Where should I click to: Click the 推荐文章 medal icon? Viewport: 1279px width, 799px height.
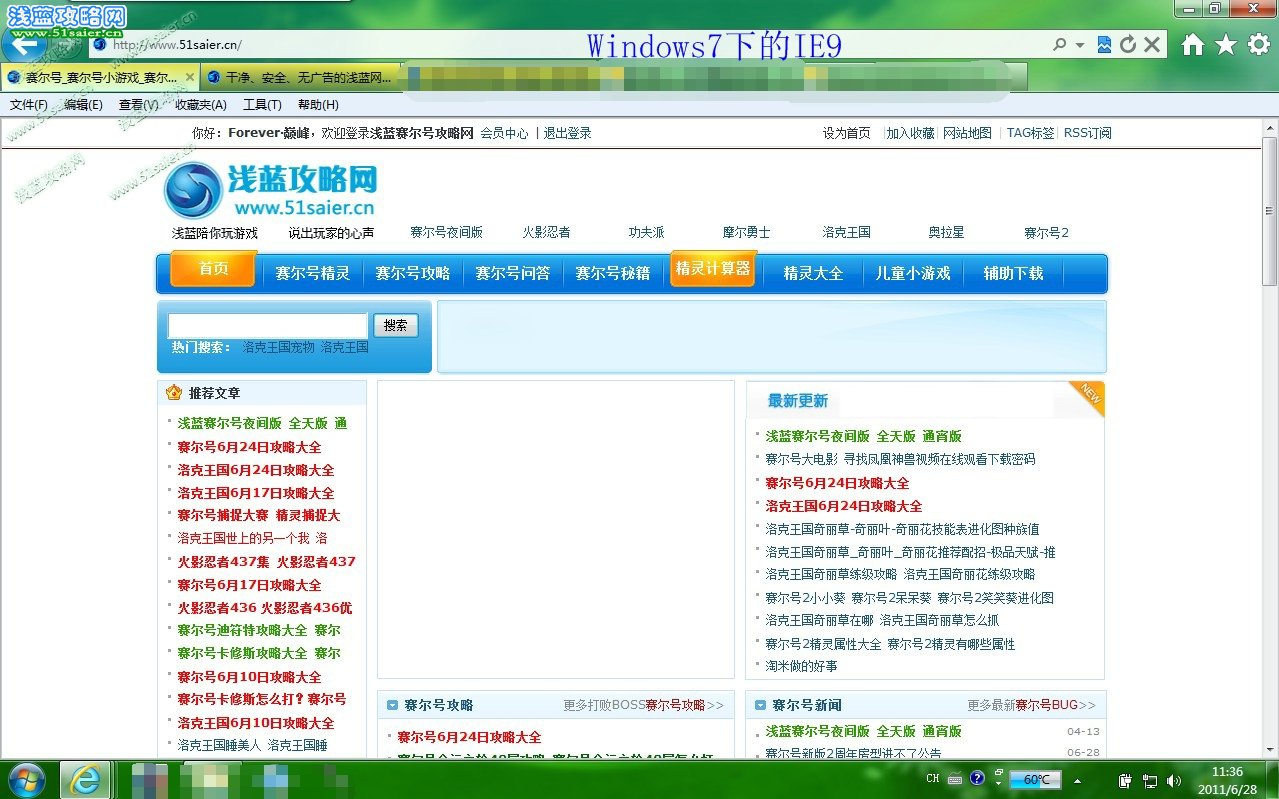[x=174, y=393]
